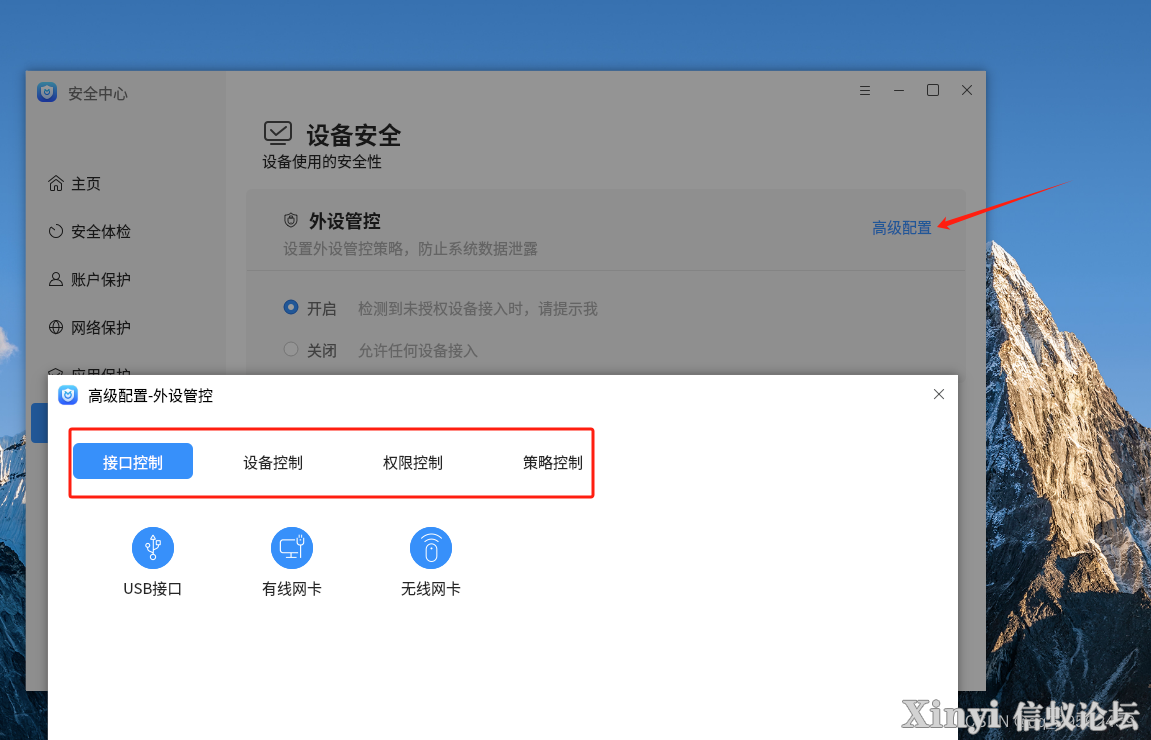This screenshot has width=1151, height=740.
Task: Select the 无线网卡 icon
Action: coord(431,548)
